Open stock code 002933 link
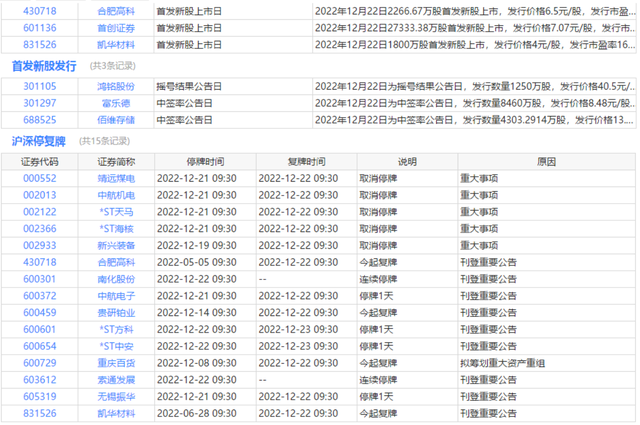 tap(40, 245)
